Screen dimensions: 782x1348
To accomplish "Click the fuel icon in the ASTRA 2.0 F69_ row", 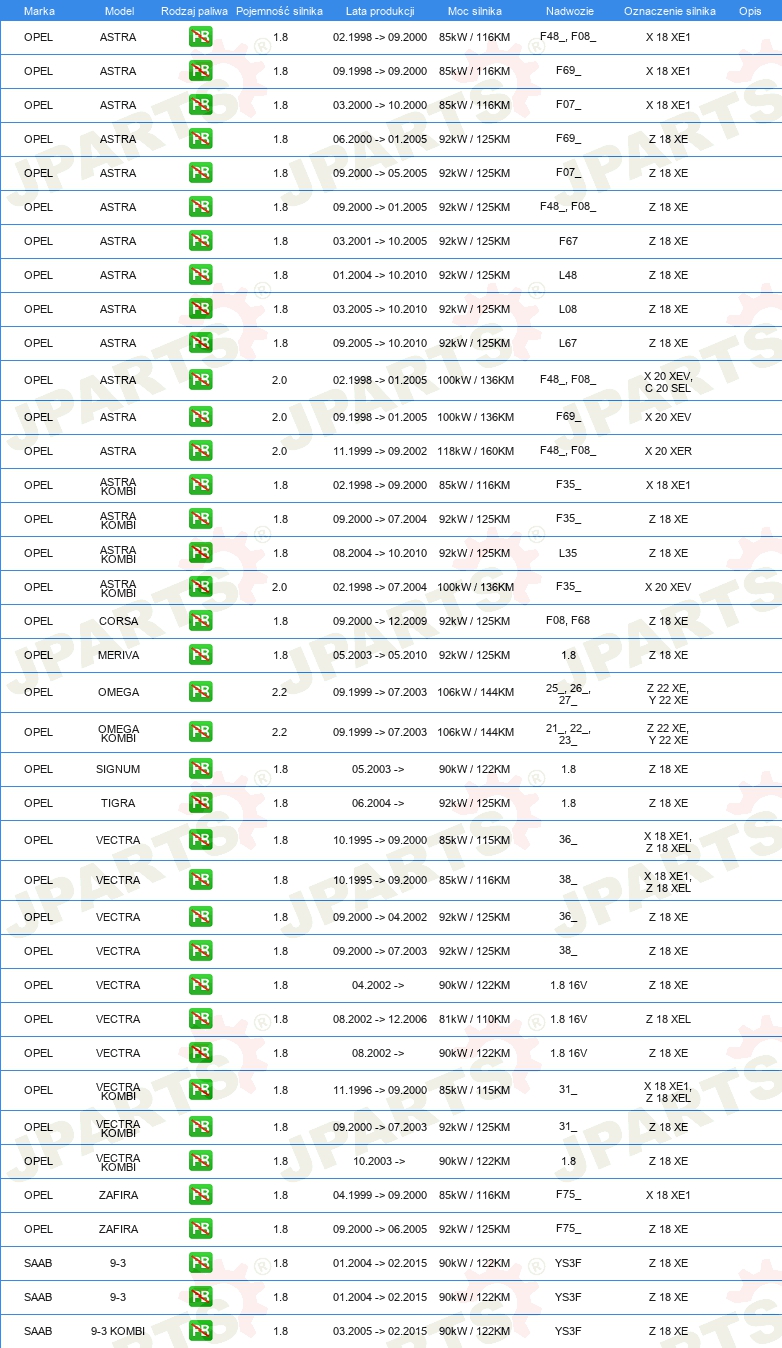I will 200,417.
